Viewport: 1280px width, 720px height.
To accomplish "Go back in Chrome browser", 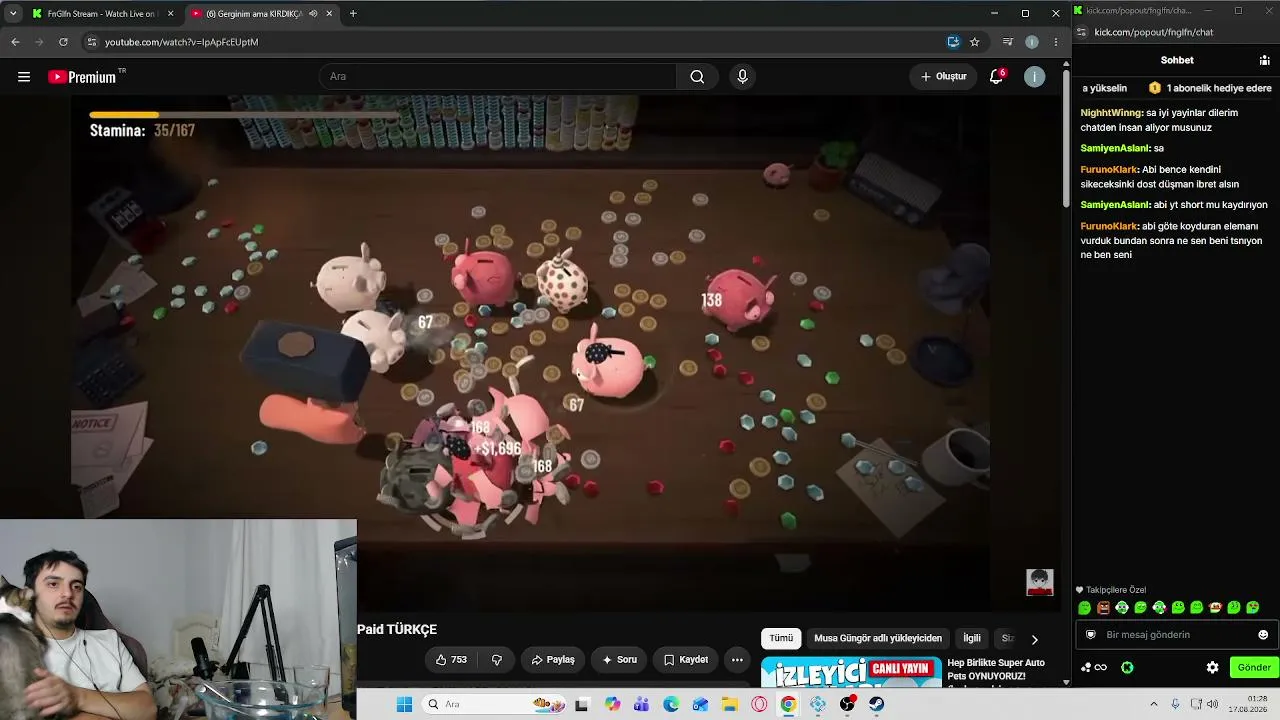I will click(15, 42).
